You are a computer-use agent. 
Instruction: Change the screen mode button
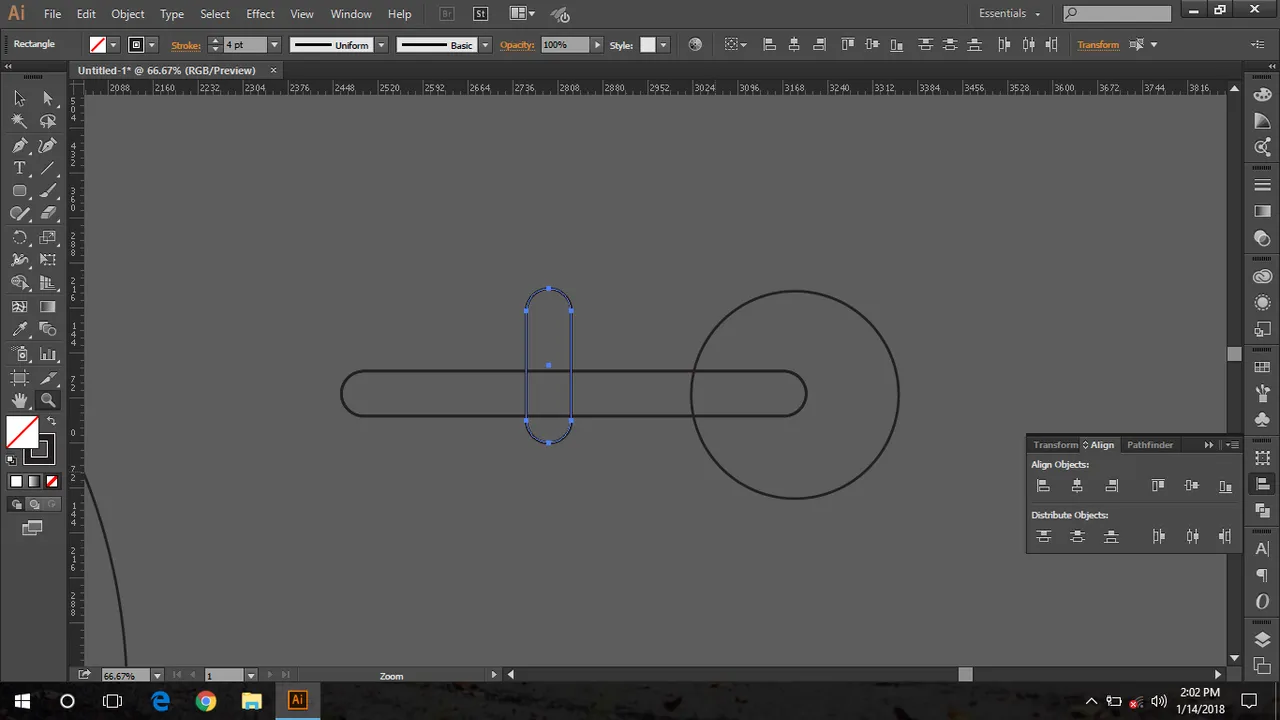(x=32, y=528)
